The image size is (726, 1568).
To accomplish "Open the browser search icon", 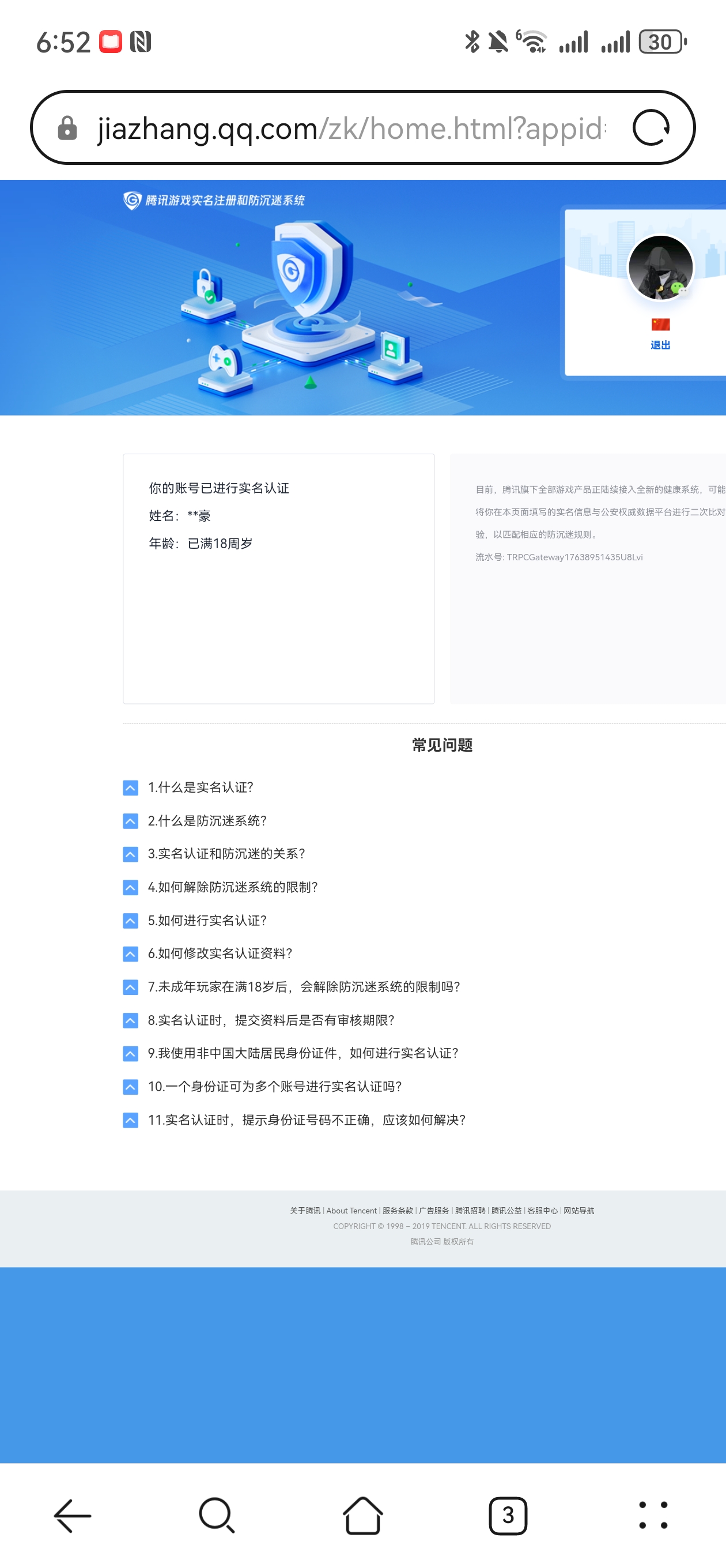I will click(217, 1515).
